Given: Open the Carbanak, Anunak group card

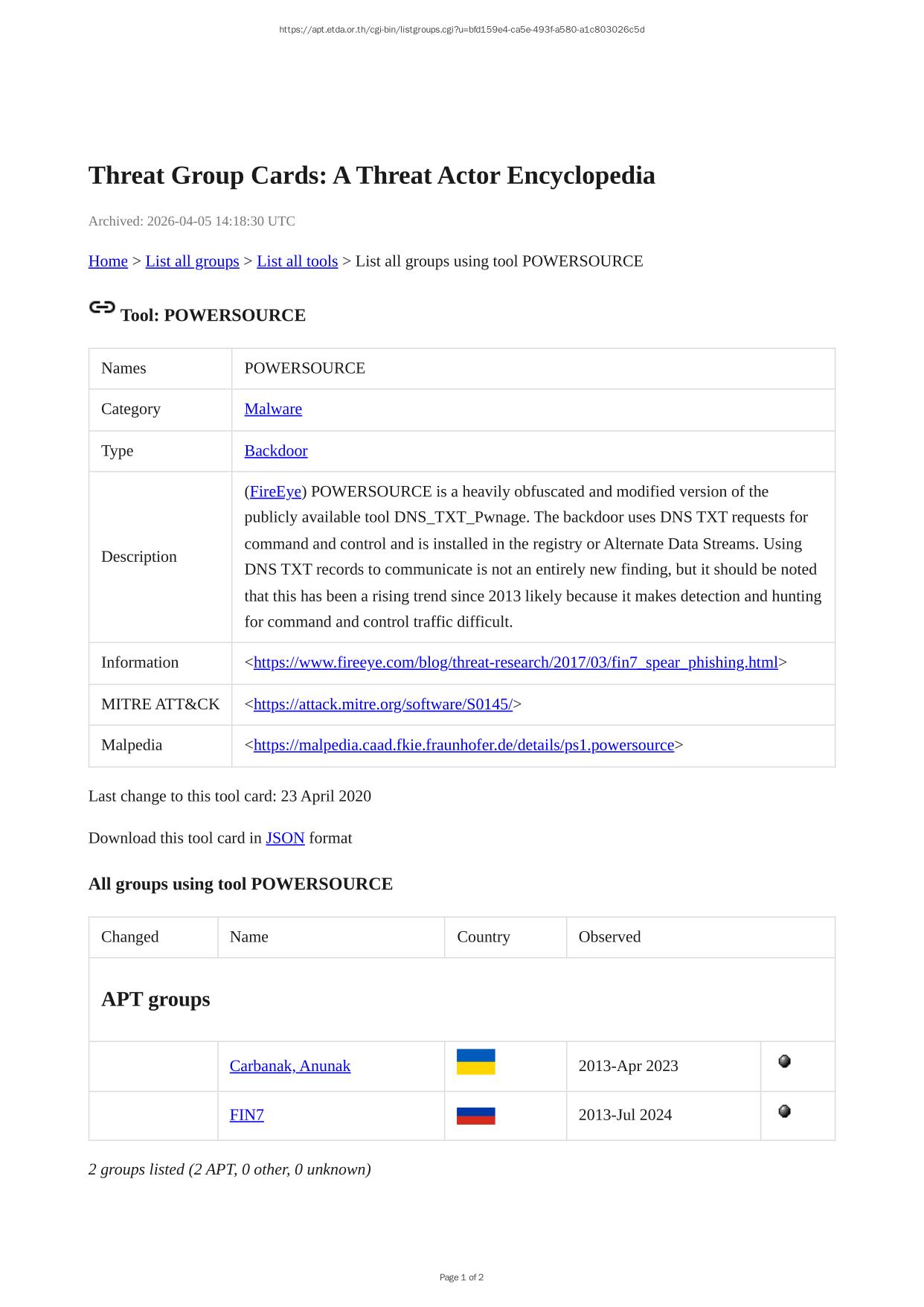Looking at the screenshot, I should (289, 1066).
